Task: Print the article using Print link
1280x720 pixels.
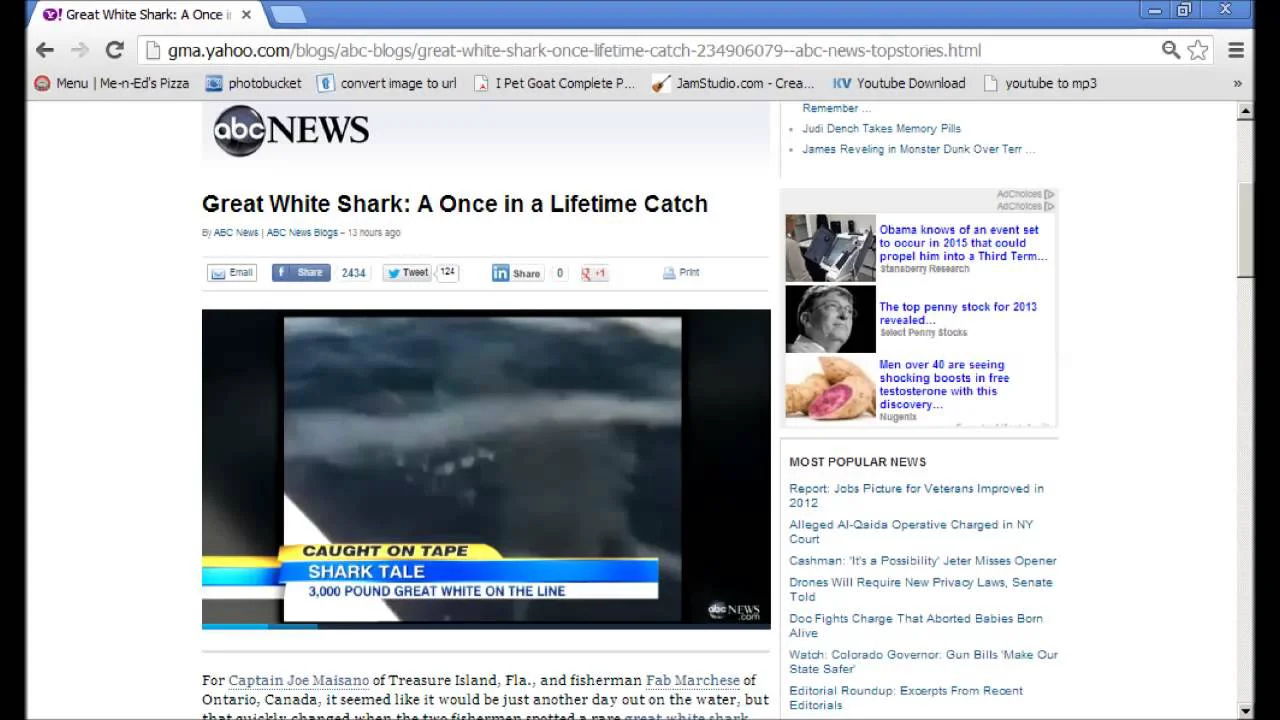Action: pos(681,273)
